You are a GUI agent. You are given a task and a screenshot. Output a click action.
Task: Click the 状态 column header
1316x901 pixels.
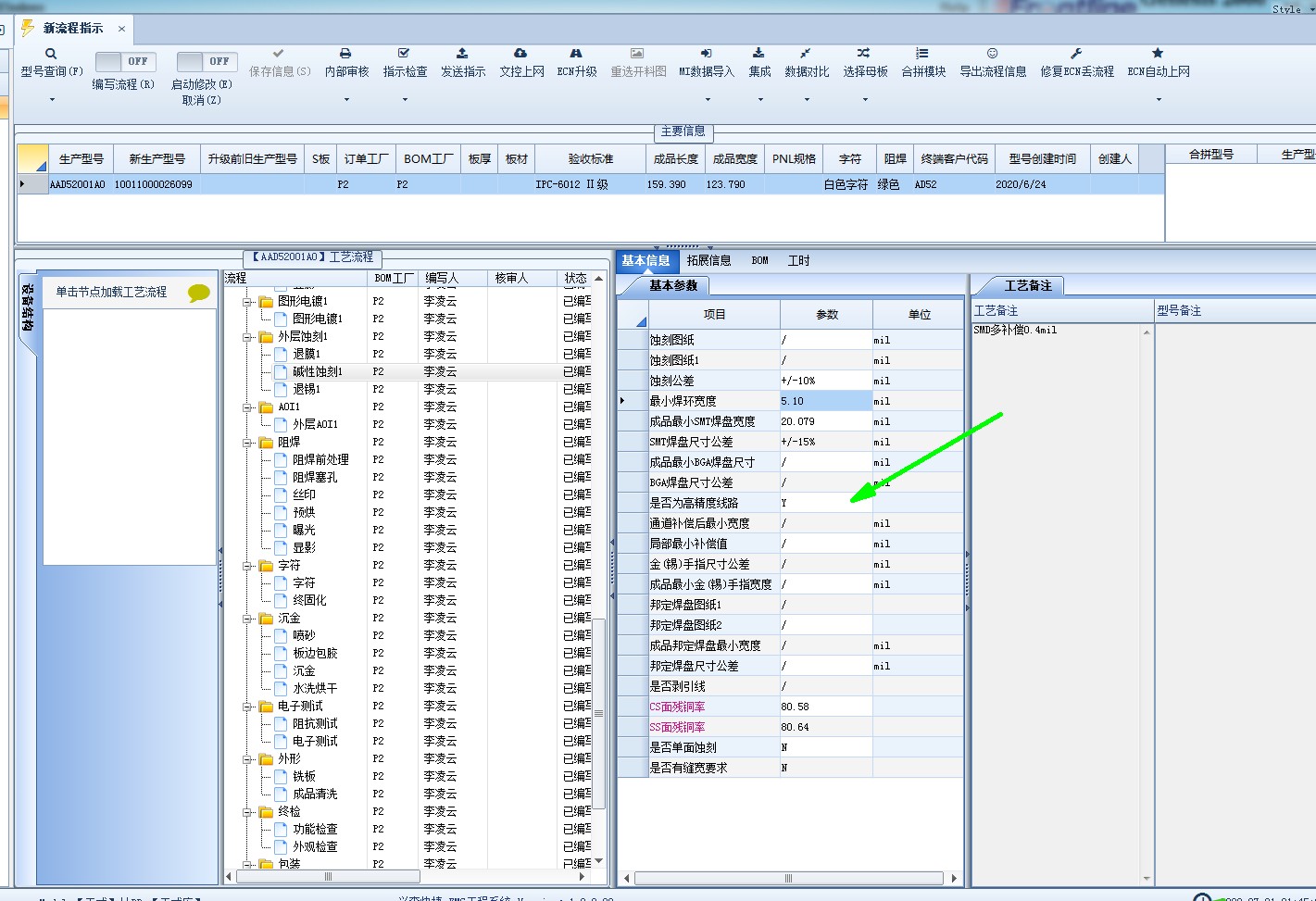575,279
